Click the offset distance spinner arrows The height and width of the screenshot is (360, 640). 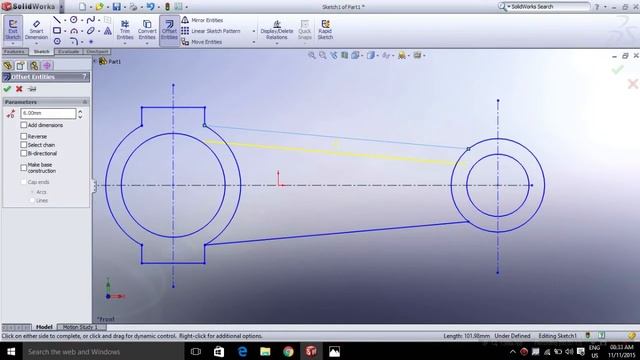pos(80,113)
